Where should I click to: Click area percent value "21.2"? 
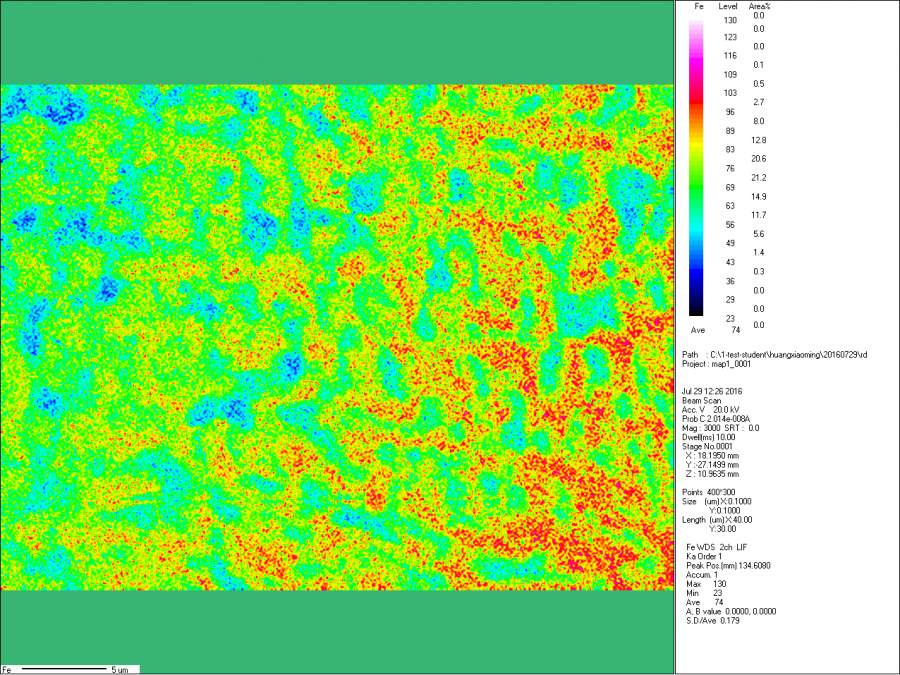(x=759, y=177)
